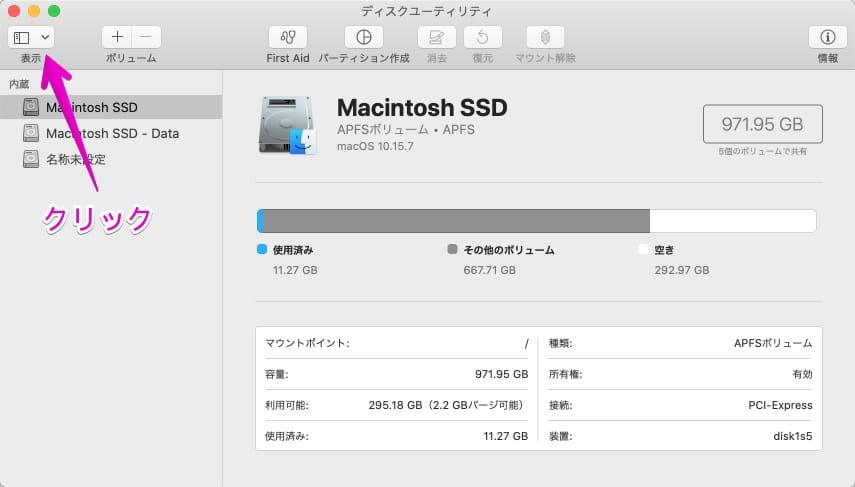The height and width of the screenshot is (487, 855).
Task: Click the Macintosh SSD title heading
Action: point(422,107)
